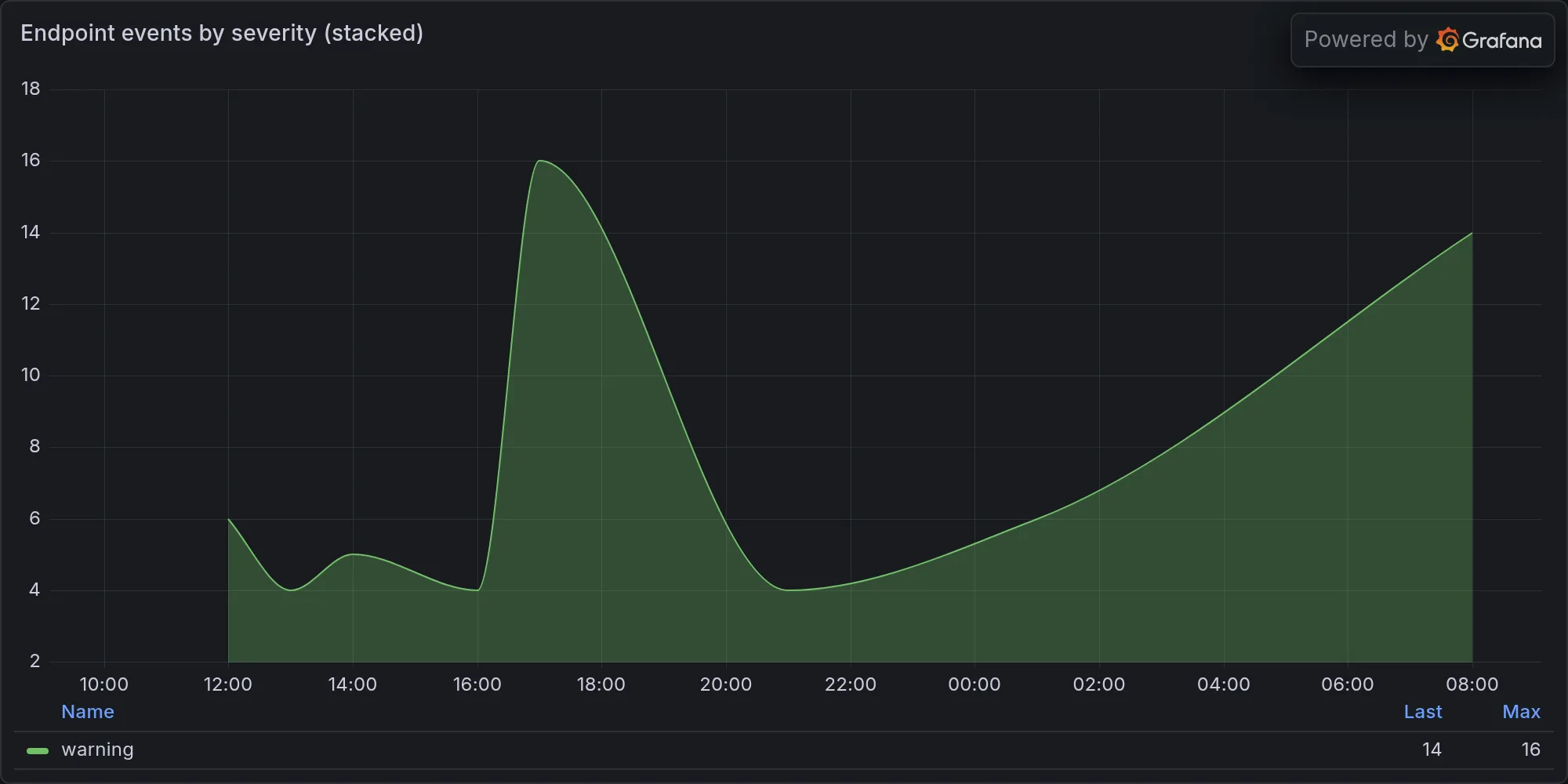Open the Powered by Grafana link
Screen dimensions: 1568x784
coord(1422,40)
